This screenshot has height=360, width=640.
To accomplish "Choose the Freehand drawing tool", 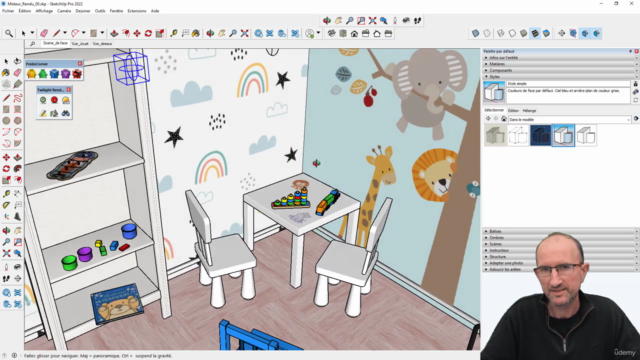I will (x=18, y=98).
